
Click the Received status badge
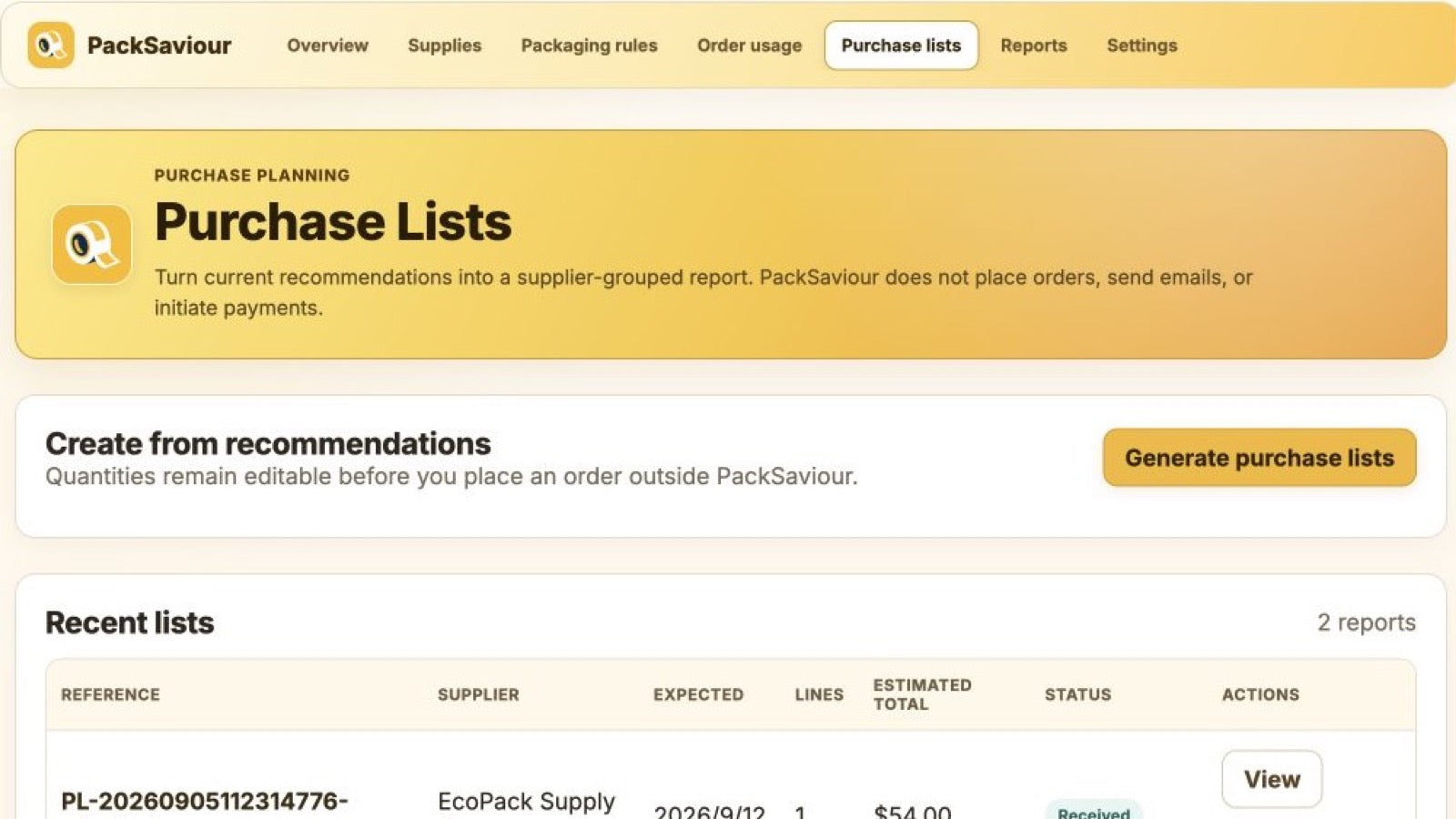[1093, 811]
